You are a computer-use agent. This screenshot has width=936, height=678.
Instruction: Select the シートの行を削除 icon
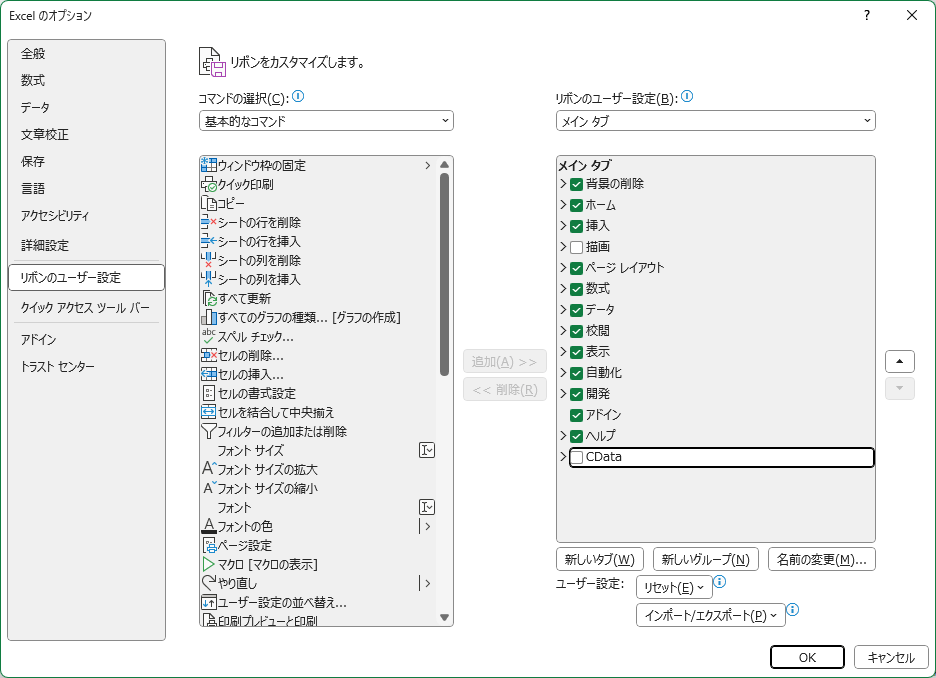pos(208,223)
